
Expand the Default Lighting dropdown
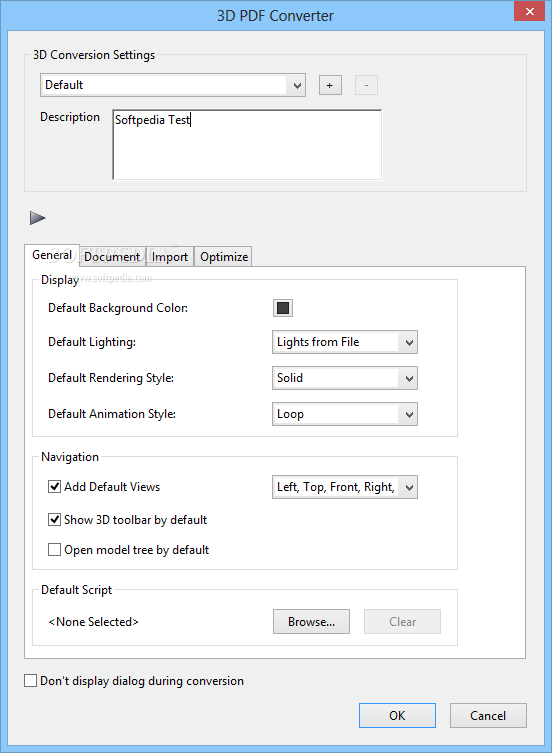(x=344, y=342)
